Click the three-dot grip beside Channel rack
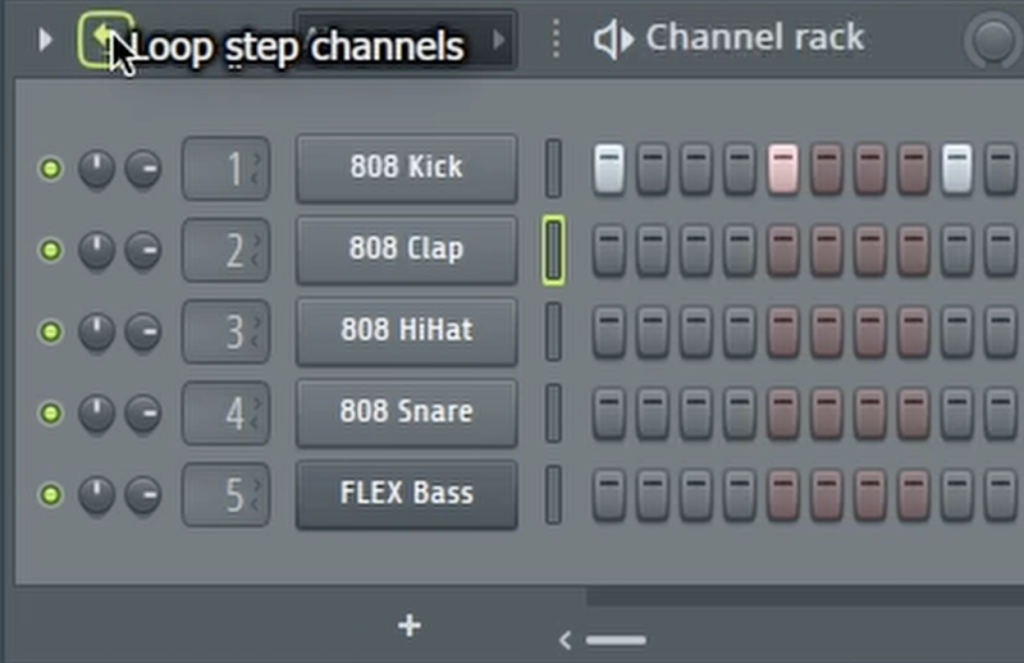 click(556, 40)
